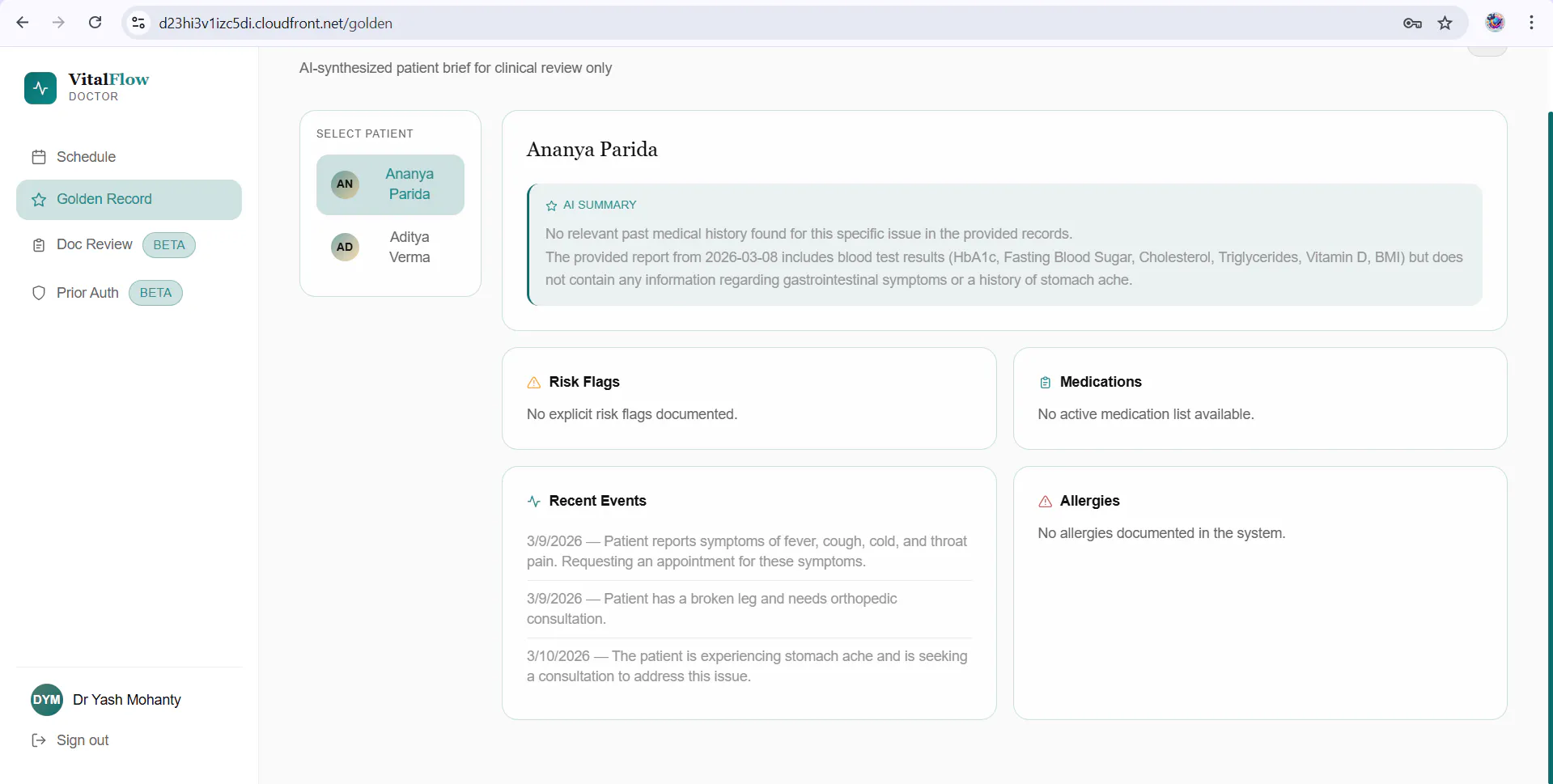Open the browser three-dot menu

tap(1531, 23)
